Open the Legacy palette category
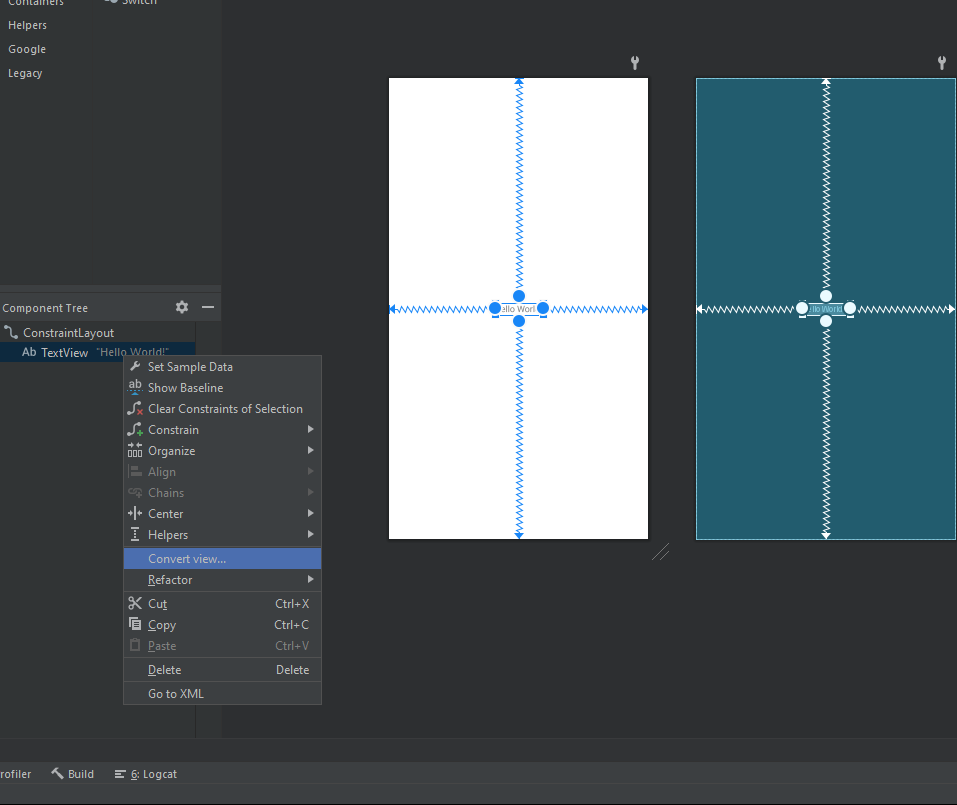Viewport: 957px width, 805px height. (25, 73)
